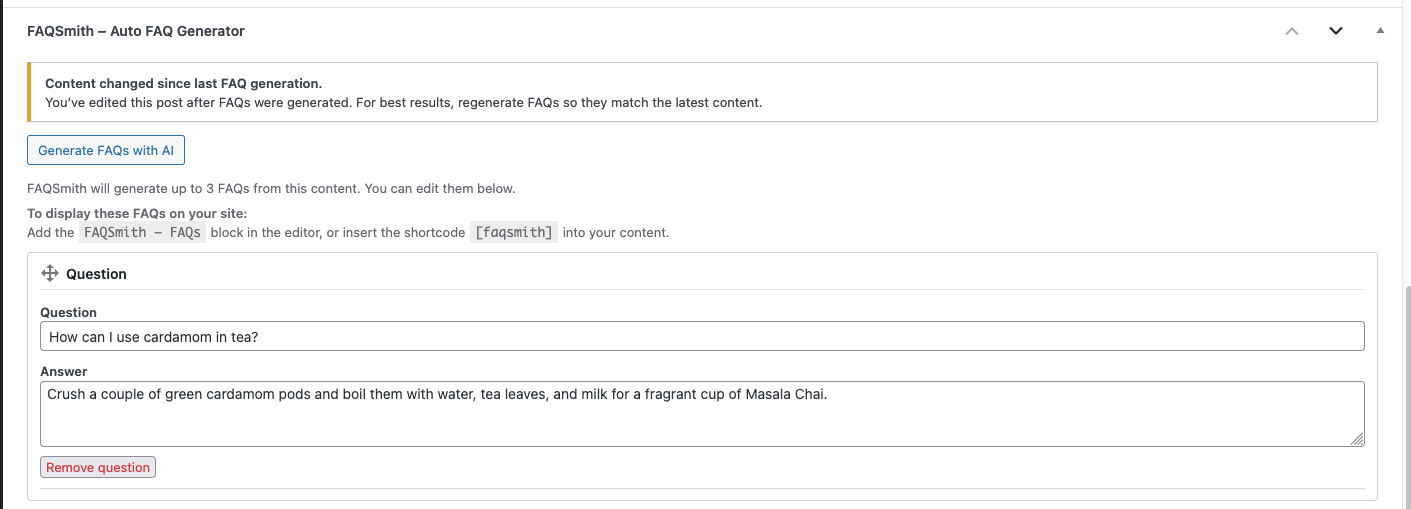Image resolution: width=1411 pixels, height=509 pixels.
Task: Collapse the FAQSmith panel with triangle toggle
Action: (1380, 31)
